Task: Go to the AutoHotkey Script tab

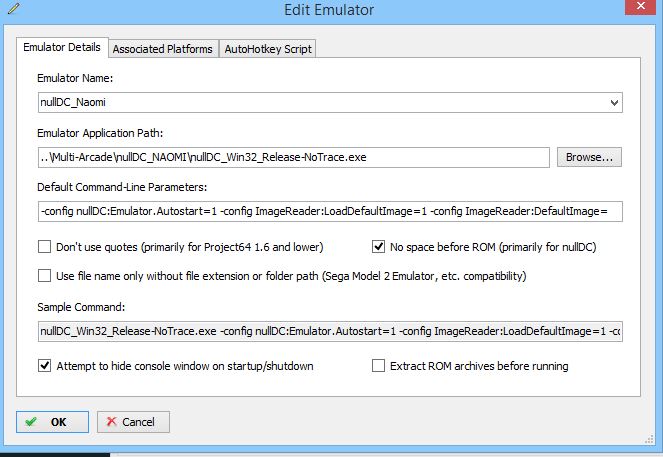Action: pyautogui.click(x=268, y=49)
